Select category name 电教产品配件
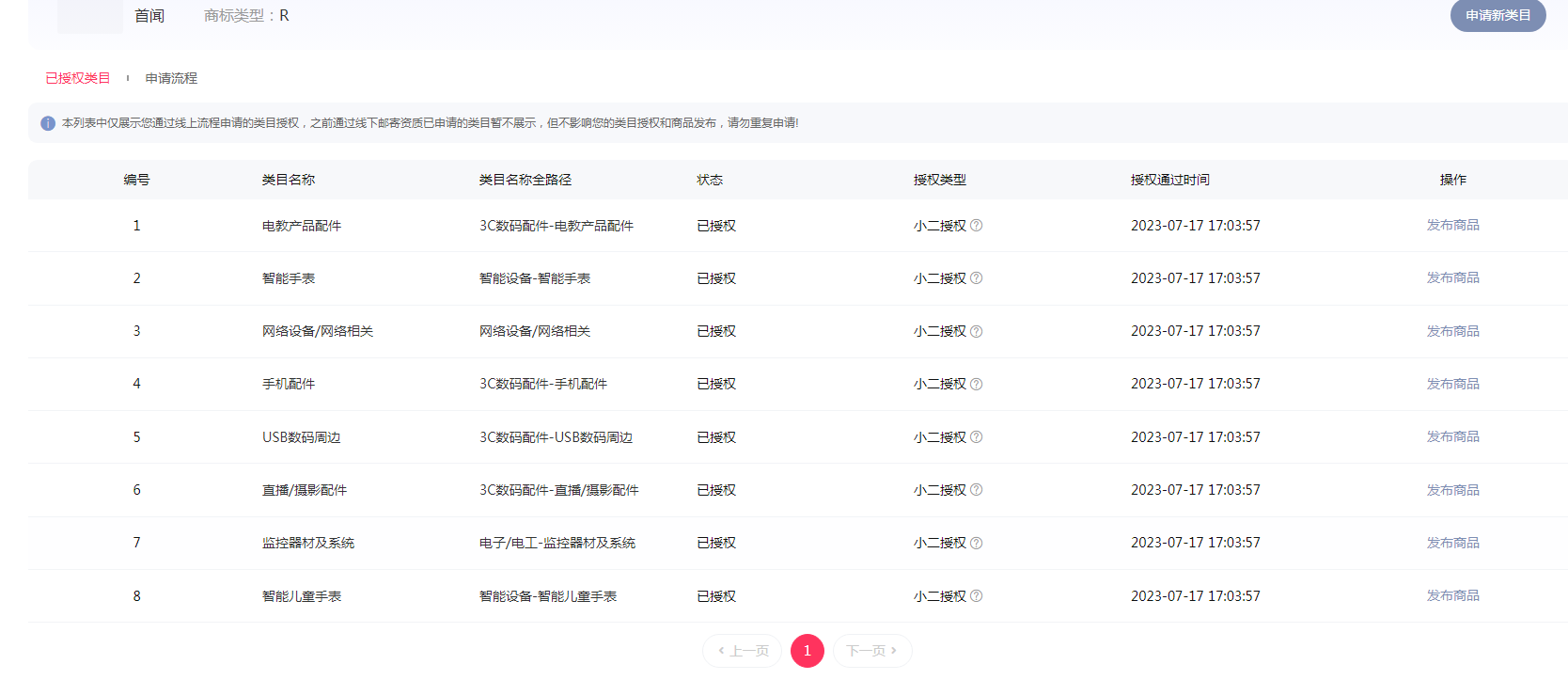This screenshot has width=1568, height=680. click(x=302, y=226)
